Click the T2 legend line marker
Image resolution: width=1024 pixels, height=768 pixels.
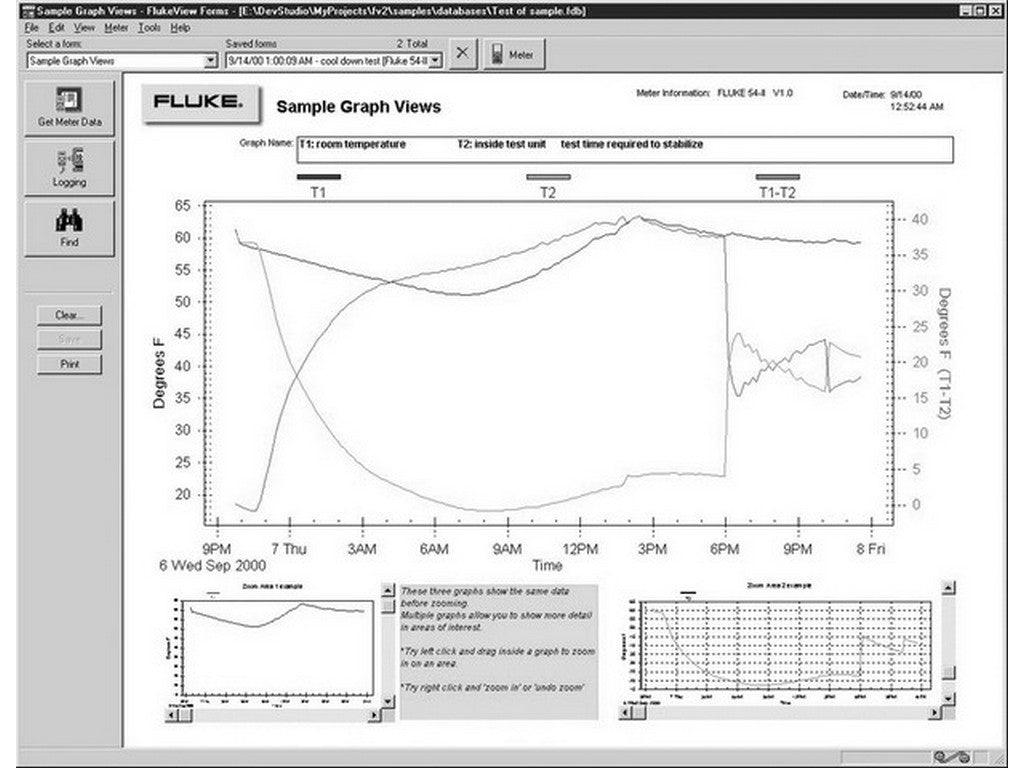[x=548, y=177]
